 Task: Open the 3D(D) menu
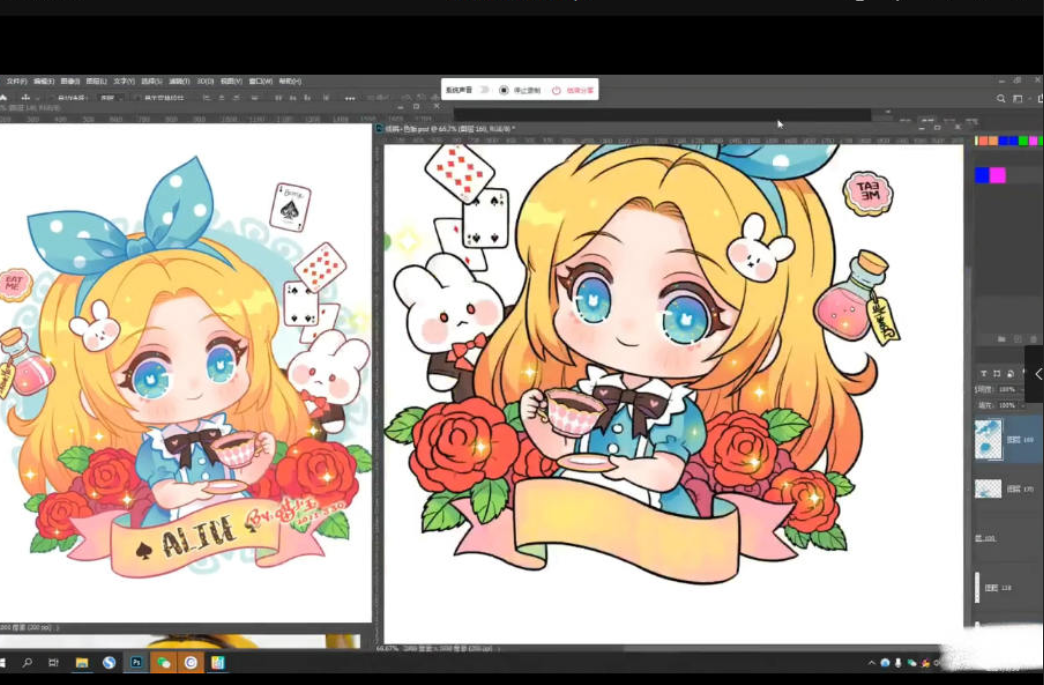(x=205, y=81)
